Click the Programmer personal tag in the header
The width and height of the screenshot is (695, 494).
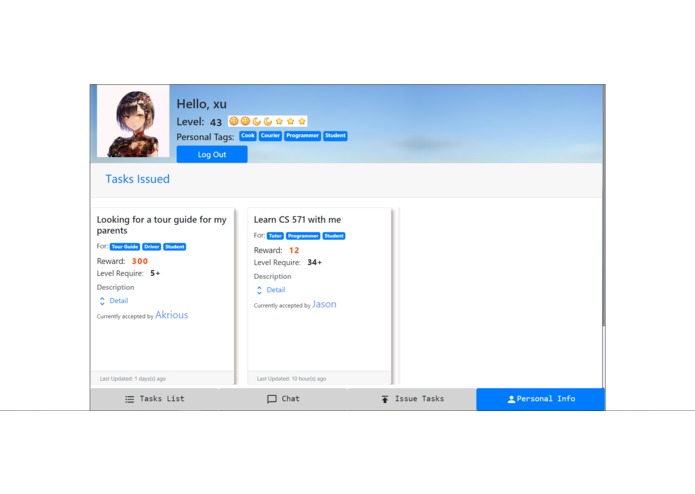pos(302,136)
